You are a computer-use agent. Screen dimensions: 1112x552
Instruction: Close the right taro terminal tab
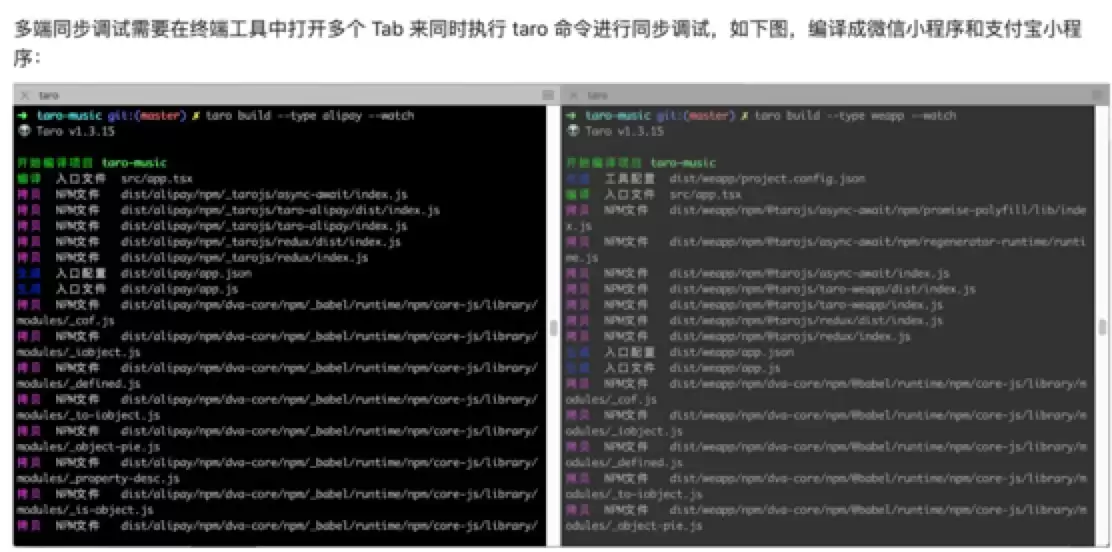[574, 95]
